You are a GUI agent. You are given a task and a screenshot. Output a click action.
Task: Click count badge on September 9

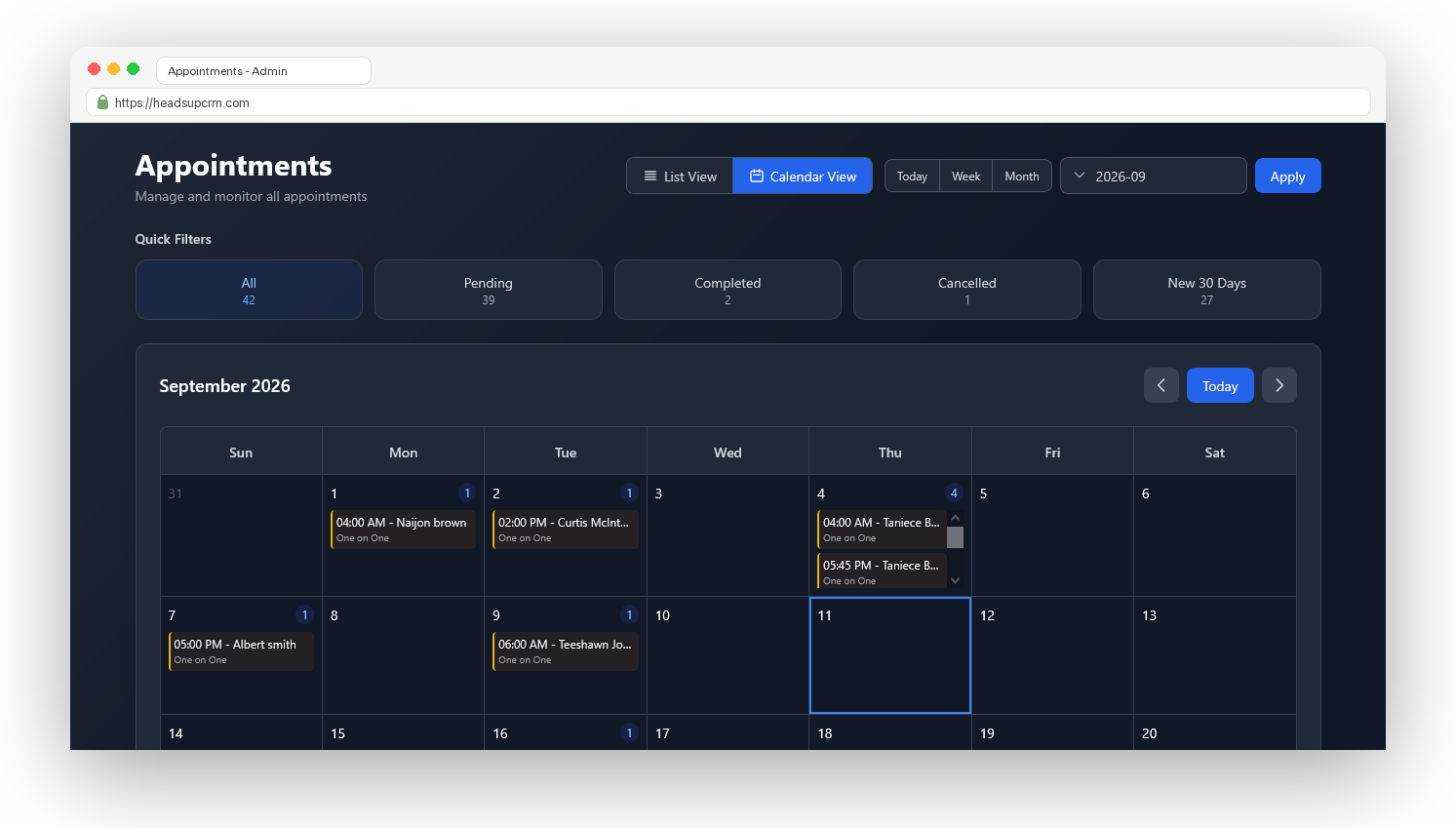coord(629,615)
